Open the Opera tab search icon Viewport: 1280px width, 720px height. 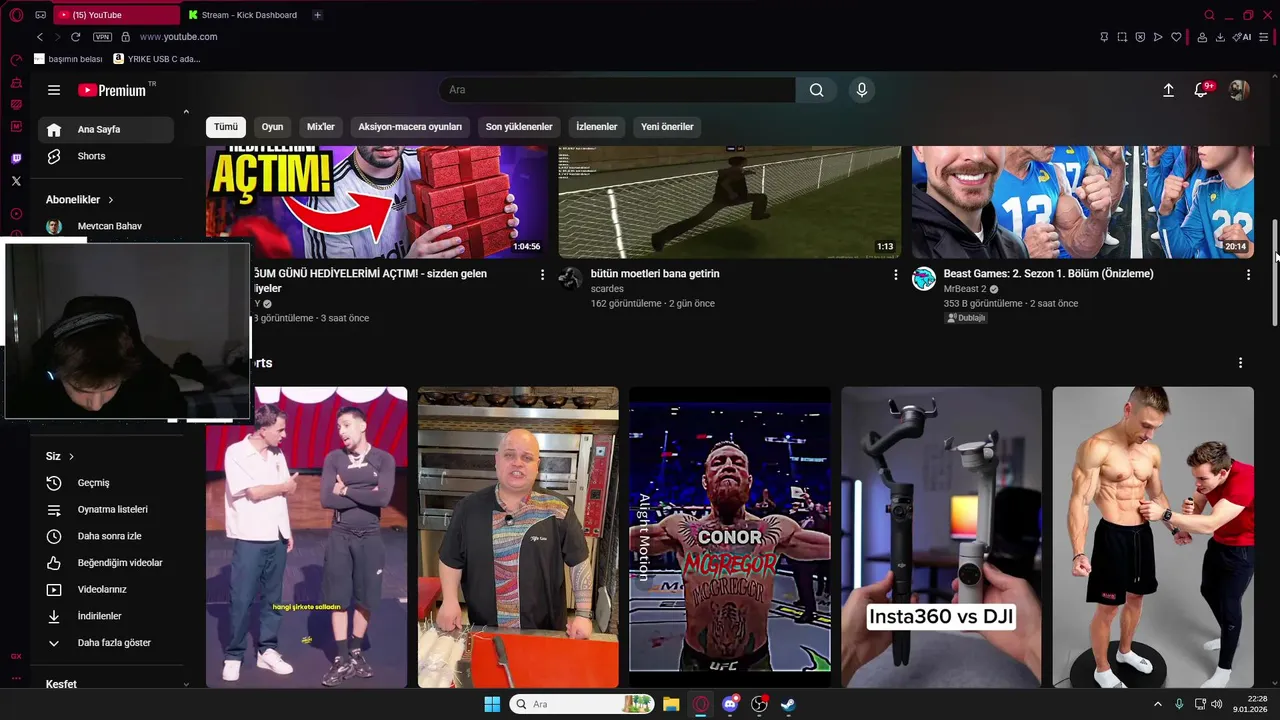pos(1210,15)
